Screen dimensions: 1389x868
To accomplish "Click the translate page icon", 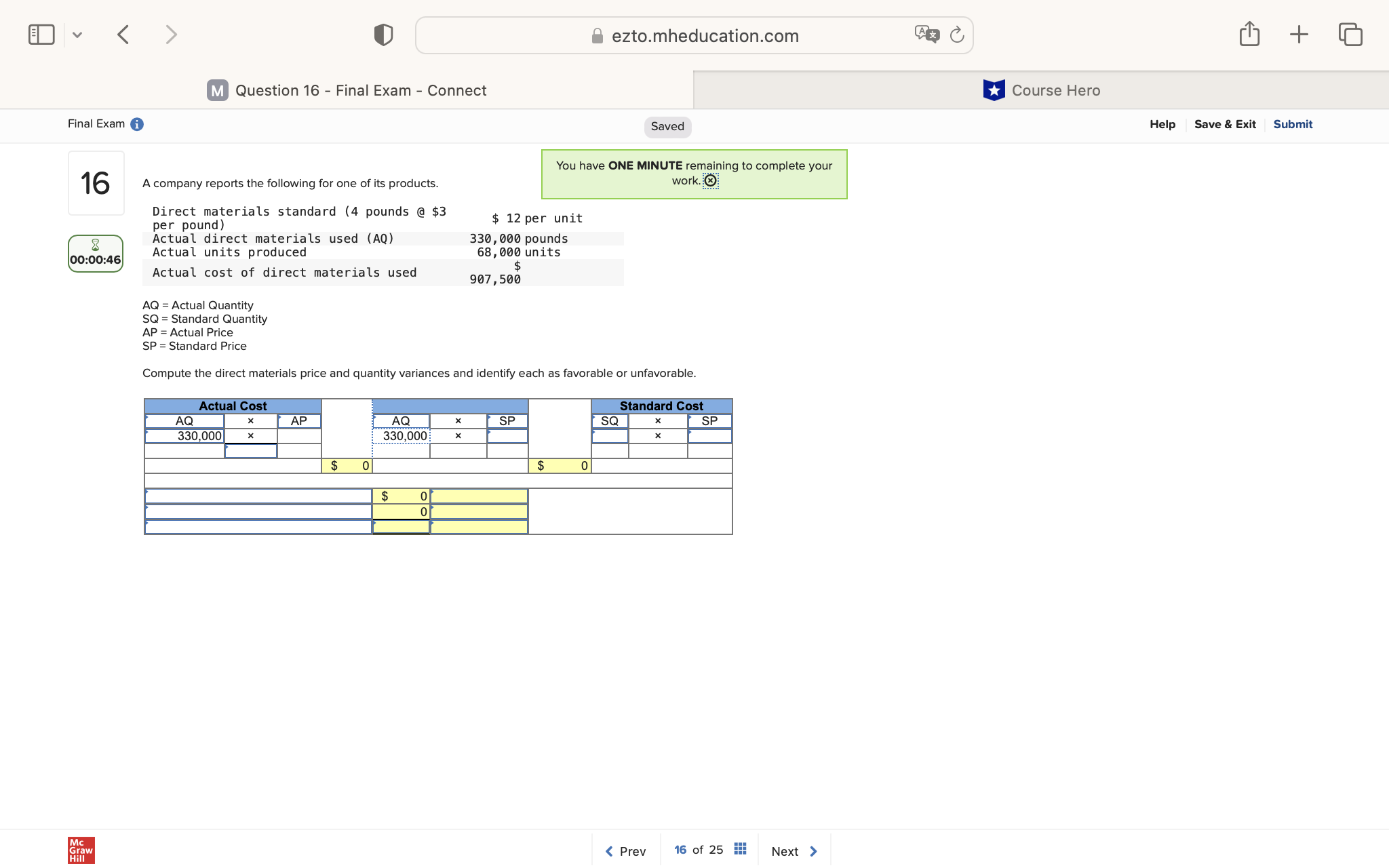I will point(926,35).
